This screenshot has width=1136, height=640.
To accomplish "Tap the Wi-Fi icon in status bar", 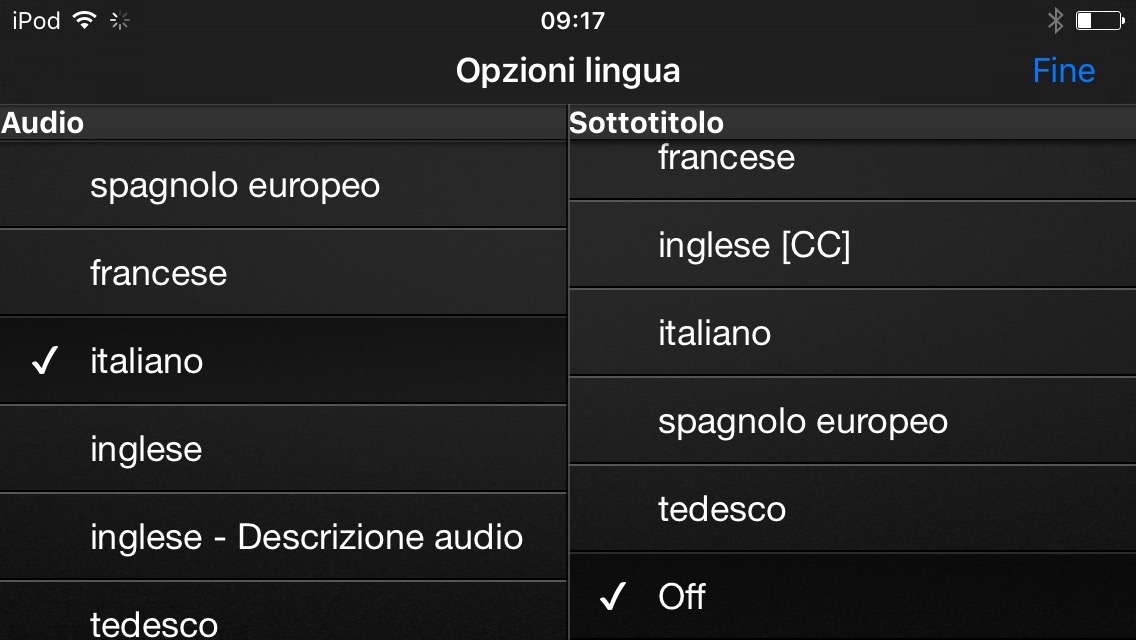I will click(x=84, y=20).
